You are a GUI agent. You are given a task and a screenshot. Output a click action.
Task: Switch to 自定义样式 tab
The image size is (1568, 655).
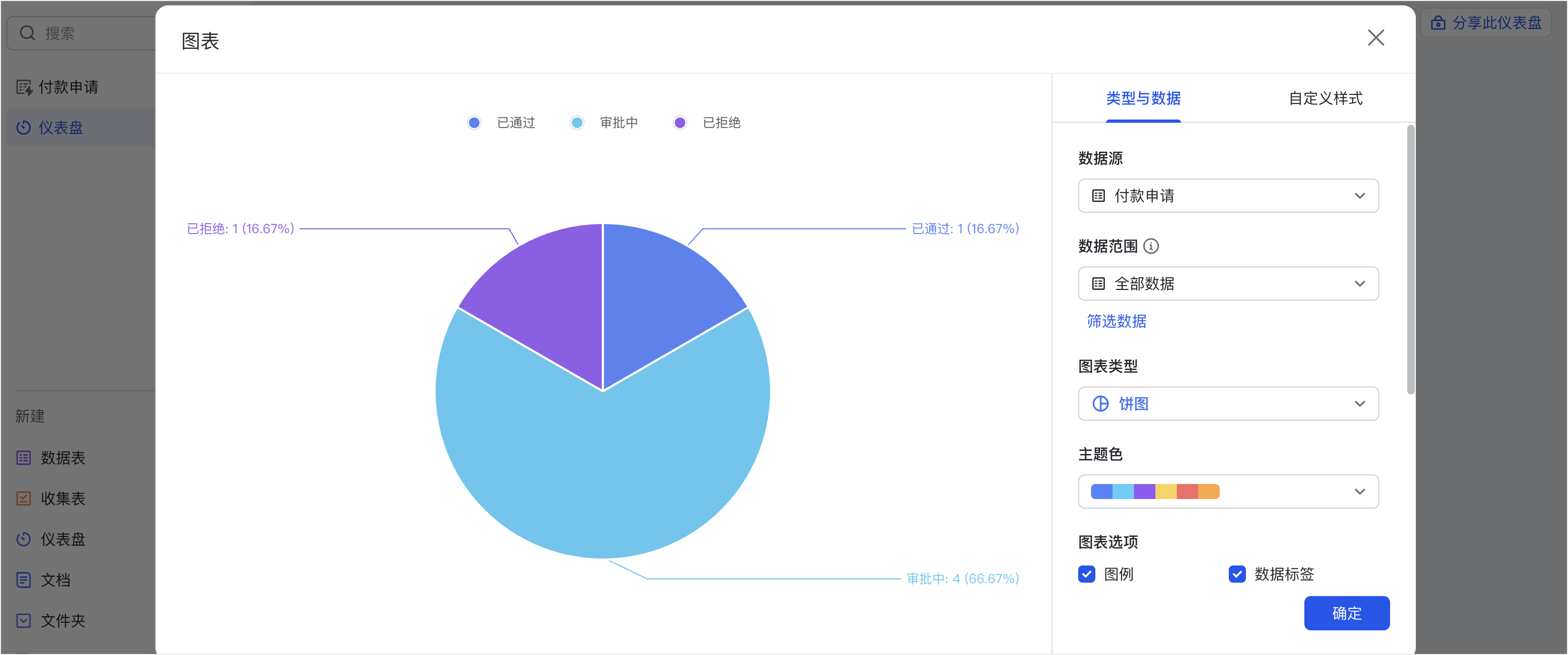pyautogui.click(x=1325, y=99)
